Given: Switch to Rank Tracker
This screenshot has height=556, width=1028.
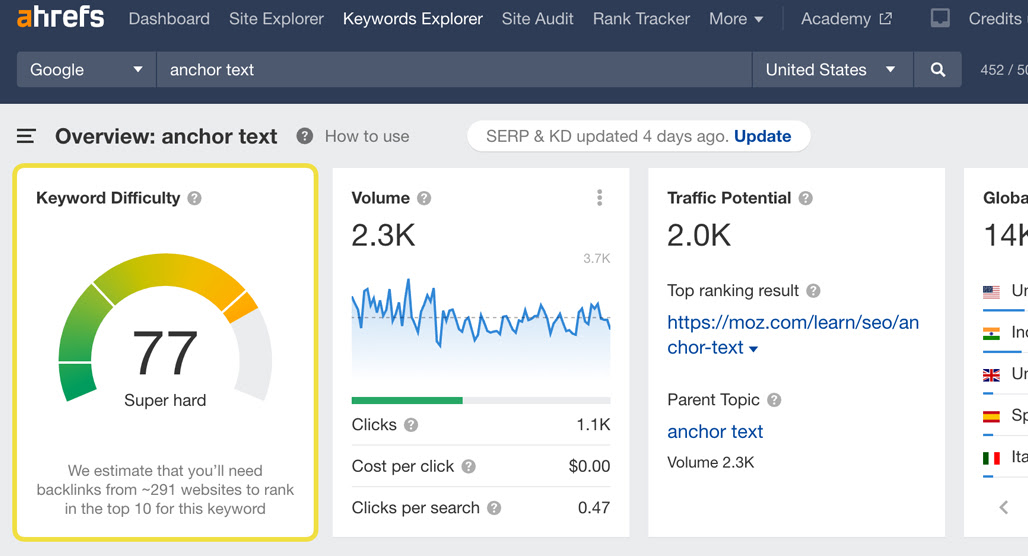Looking at the screenshot, I should tap(641, 19).
